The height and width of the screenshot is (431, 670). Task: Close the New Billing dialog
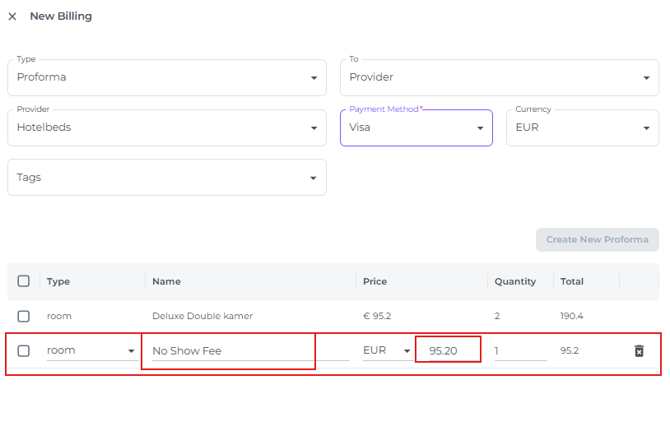[x=12, y=17]
